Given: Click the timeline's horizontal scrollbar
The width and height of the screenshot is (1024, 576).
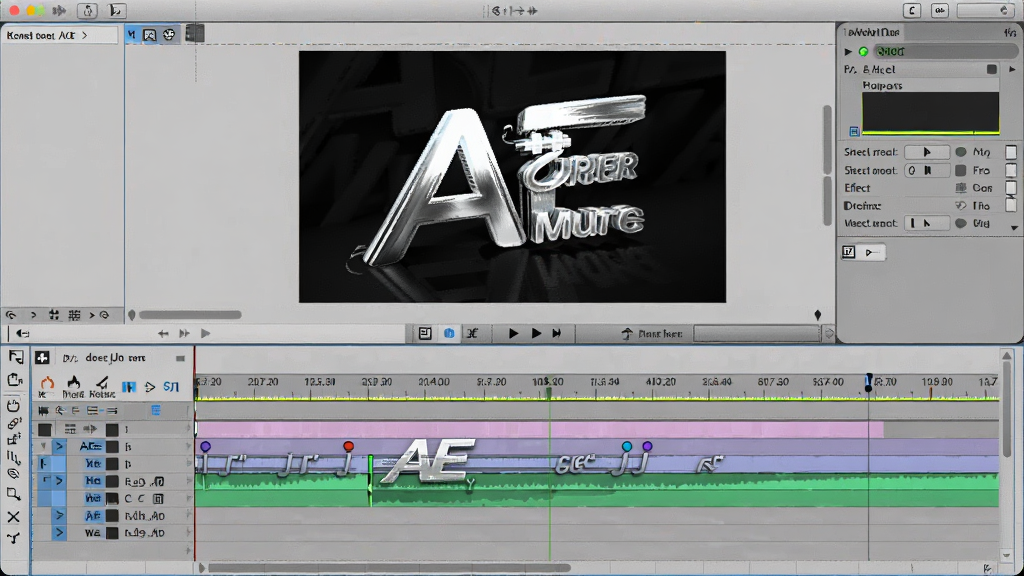Looking at the screenshot, I should [389, 568].
